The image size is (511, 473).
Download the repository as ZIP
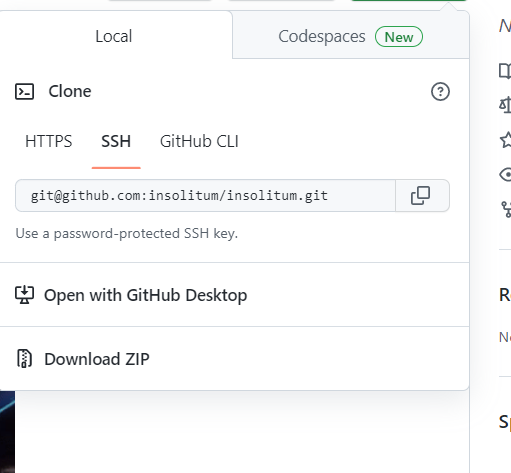pyautogui.click(x=234, y=359)
